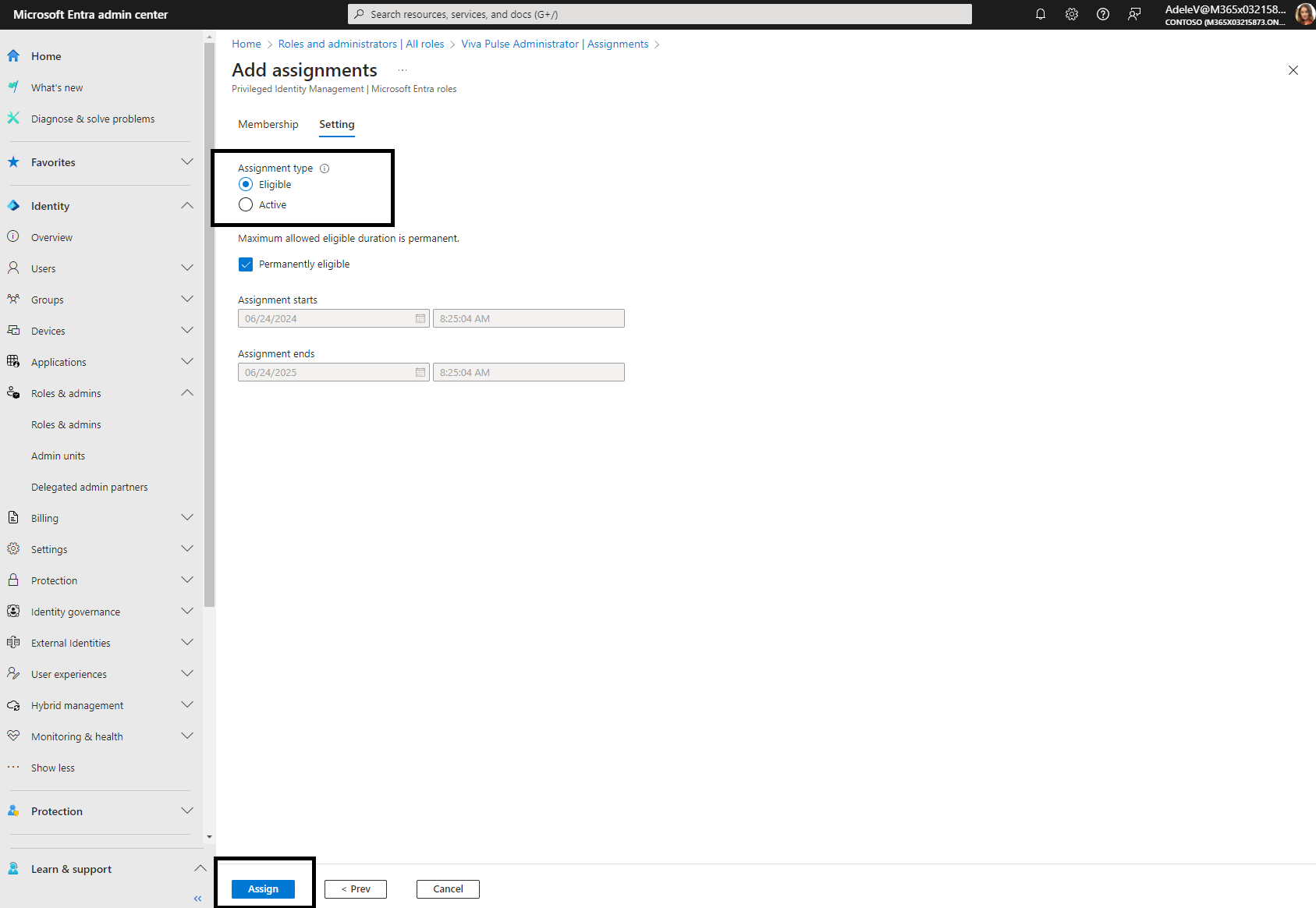This screenshot has height=908, width=1316.
Task: Click the Diagnose & solve problems wrench icon
Action: tap(13, 118)
